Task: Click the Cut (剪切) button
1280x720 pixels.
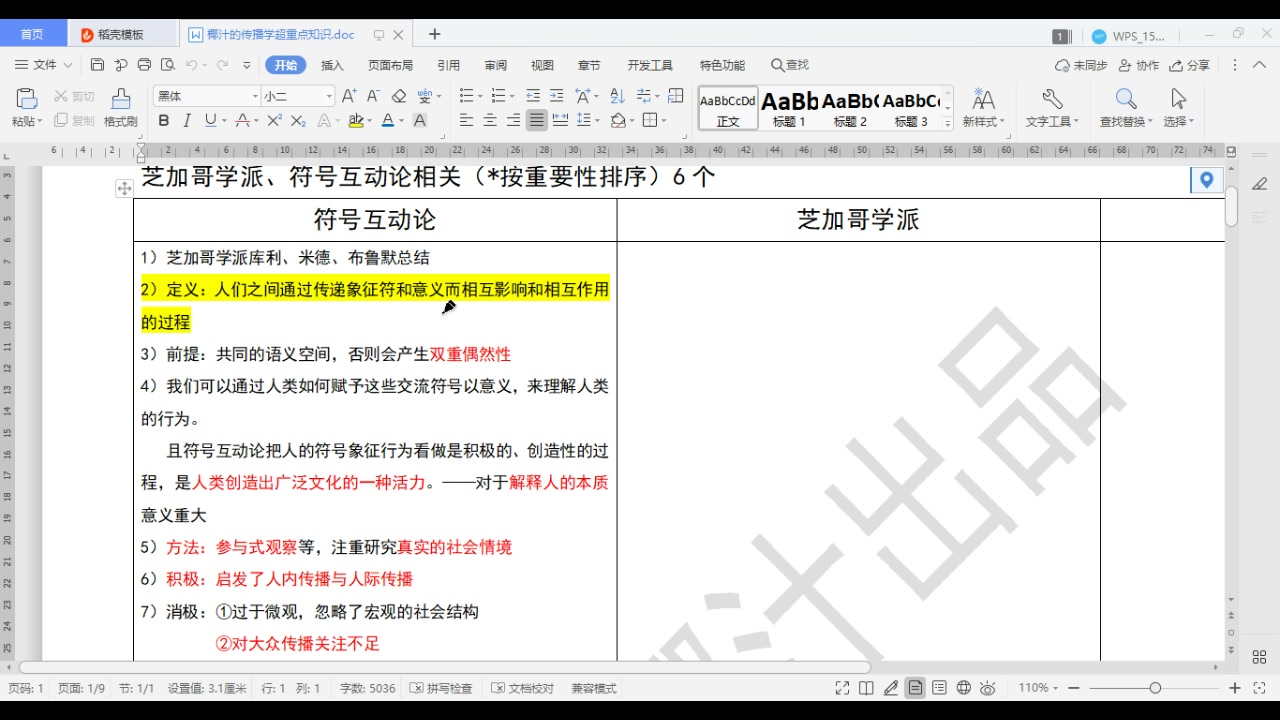Action: pyautogui.click(x=74, y=97)
